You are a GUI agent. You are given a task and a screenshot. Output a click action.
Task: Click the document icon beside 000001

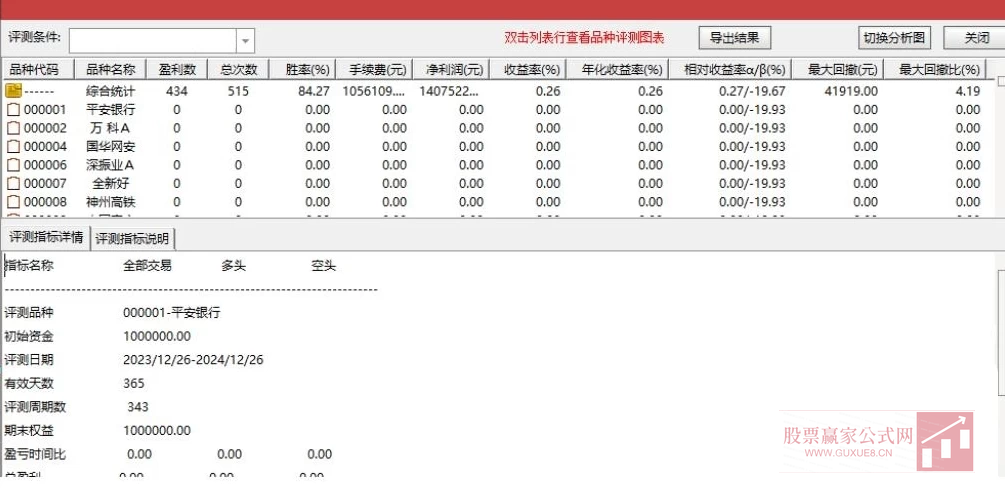point(13,110)
